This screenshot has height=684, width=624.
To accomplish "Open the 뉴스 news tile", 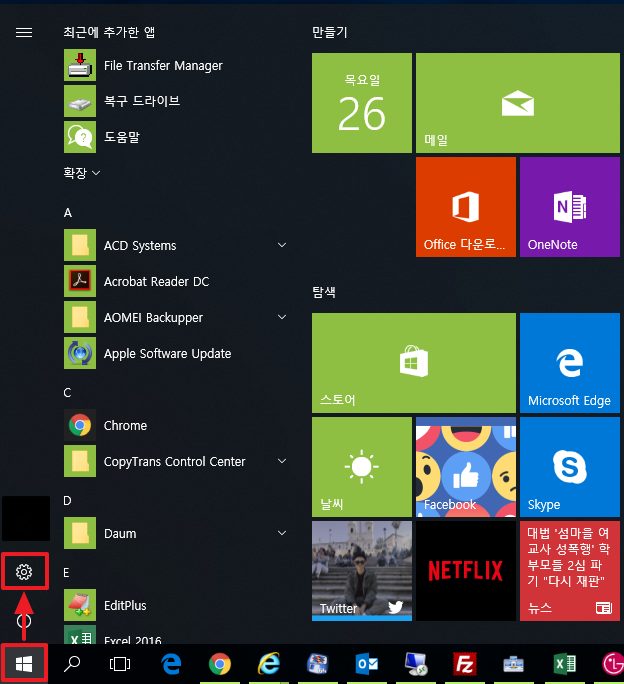I will (570, 571).
